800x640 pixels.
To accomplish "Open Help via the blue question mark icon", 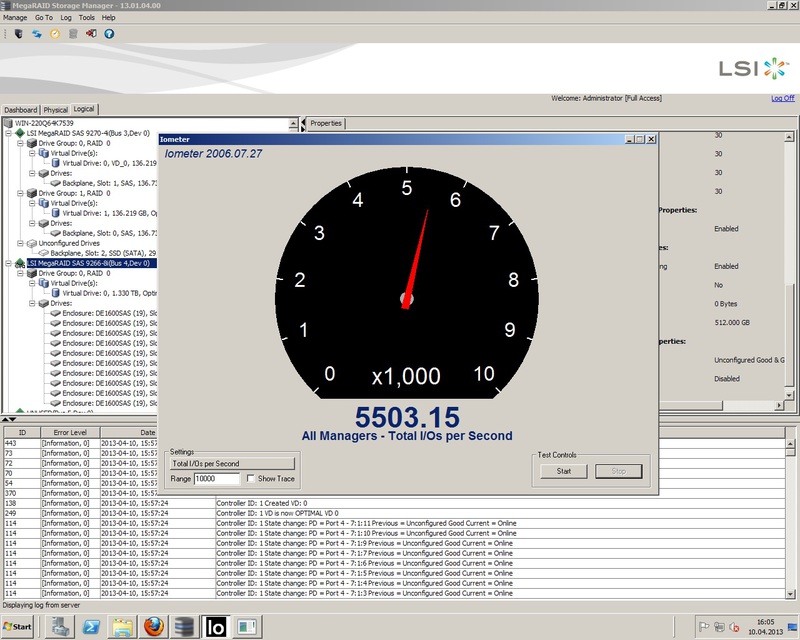I will 109,34.
